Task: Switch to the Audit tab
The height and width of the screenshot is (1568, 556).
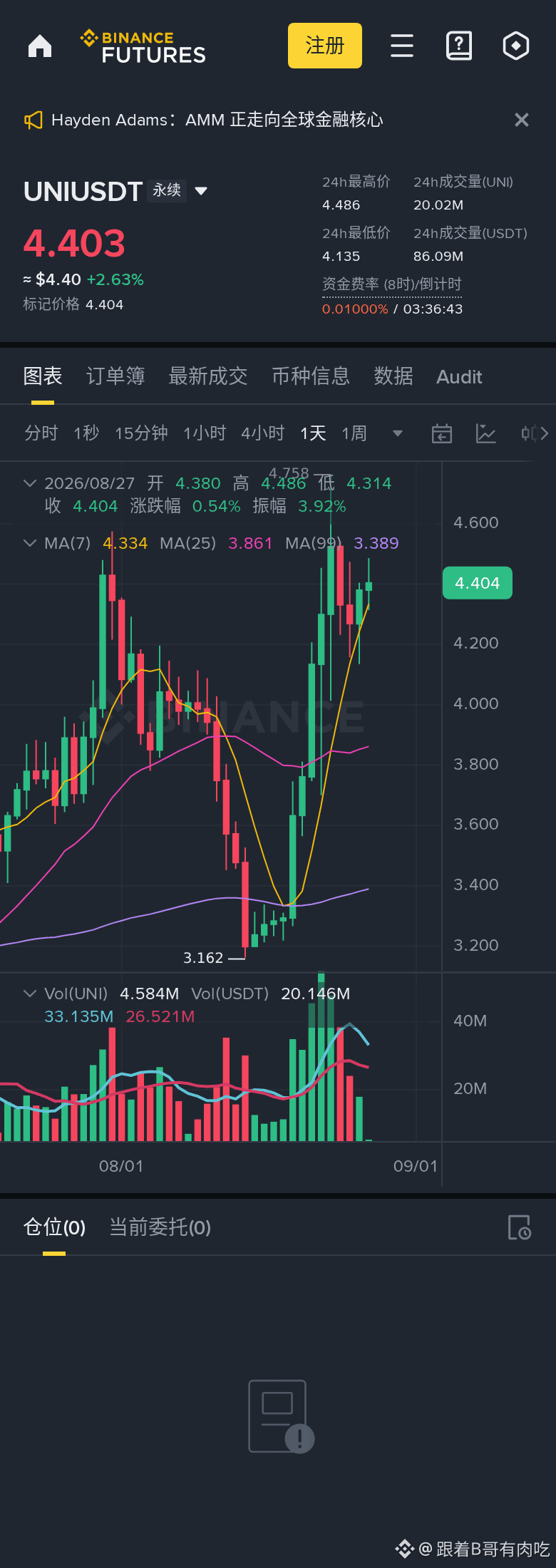Action: [x=459, y=376]
